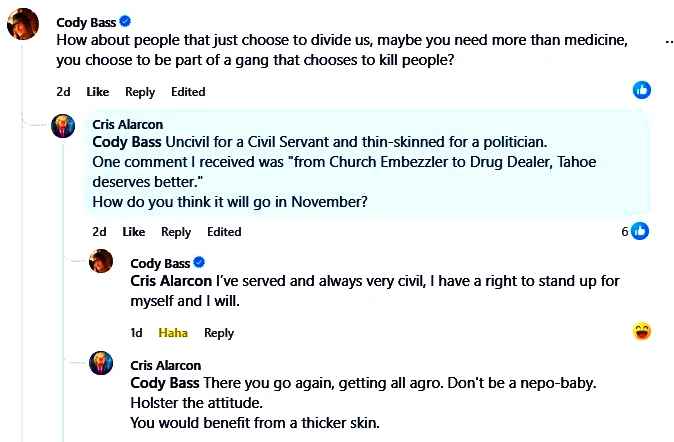
Task: Reply to Cody Bass's top comment
Action: point(140,92)
